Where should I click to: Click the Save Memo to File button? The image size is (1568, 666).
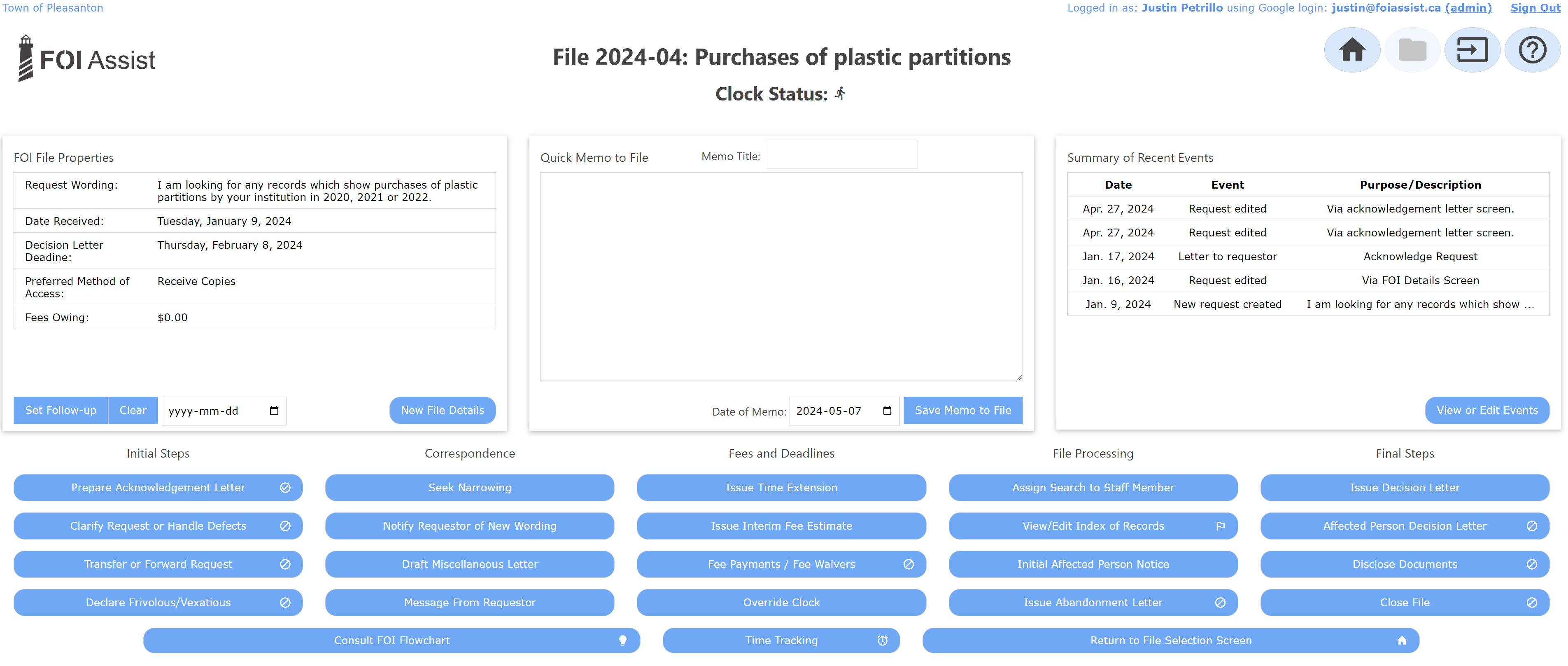(x=962, y=410)
